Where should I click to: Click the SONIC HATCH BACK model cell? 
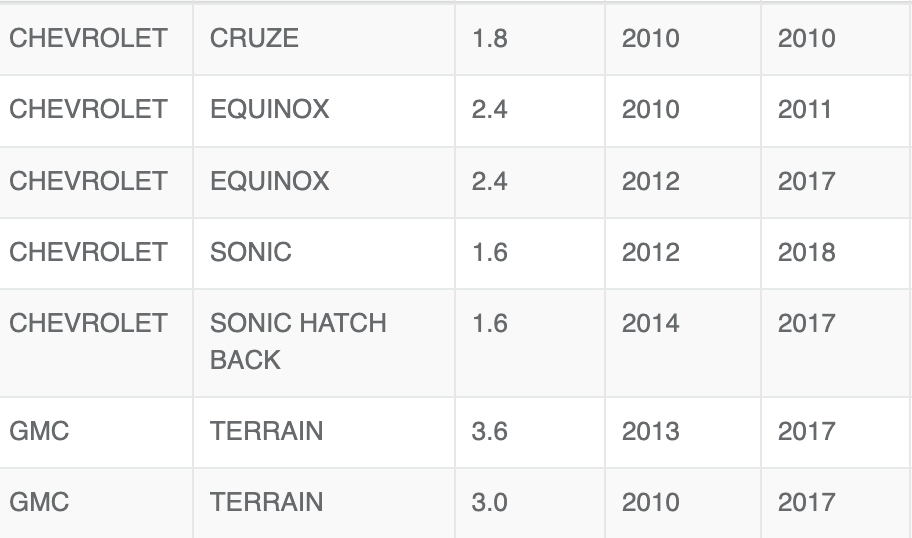[323, 343]
